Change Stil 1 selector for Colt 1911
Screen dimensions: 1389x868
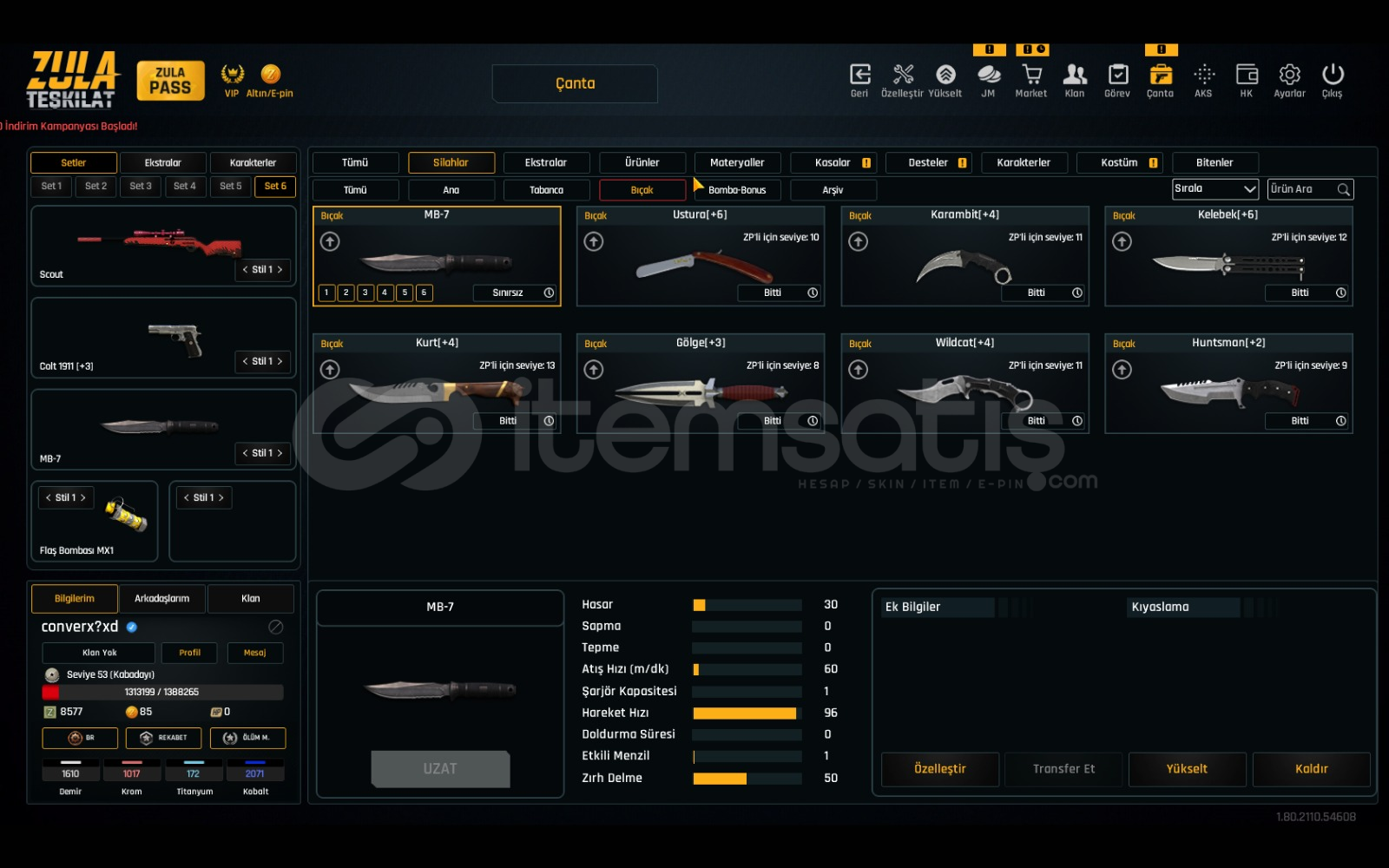[262, 362]
